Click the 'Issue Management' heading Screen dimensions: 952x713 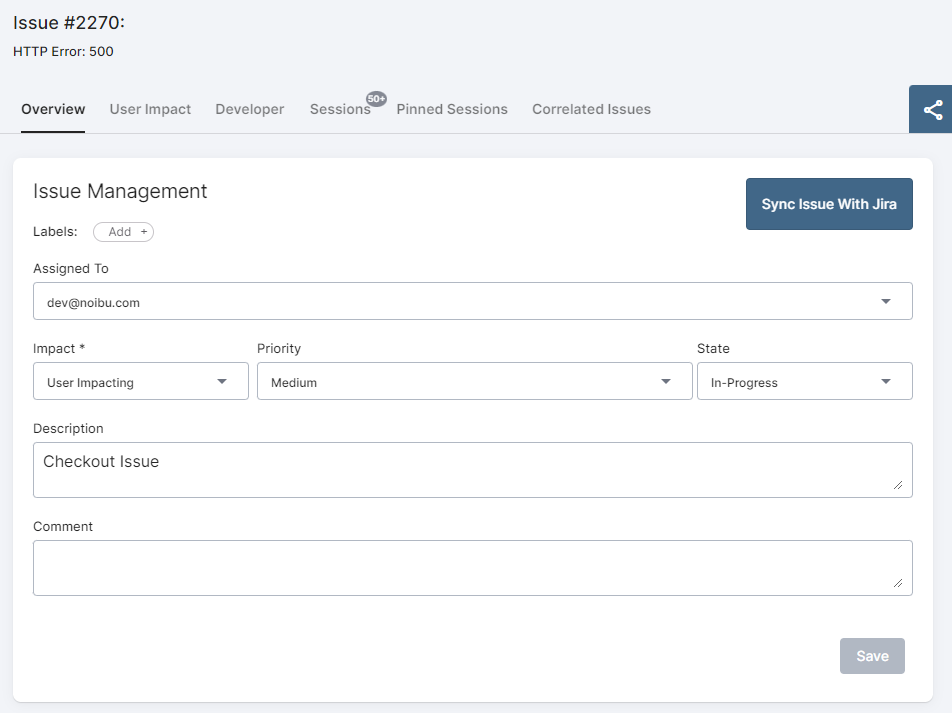[120, 191]
